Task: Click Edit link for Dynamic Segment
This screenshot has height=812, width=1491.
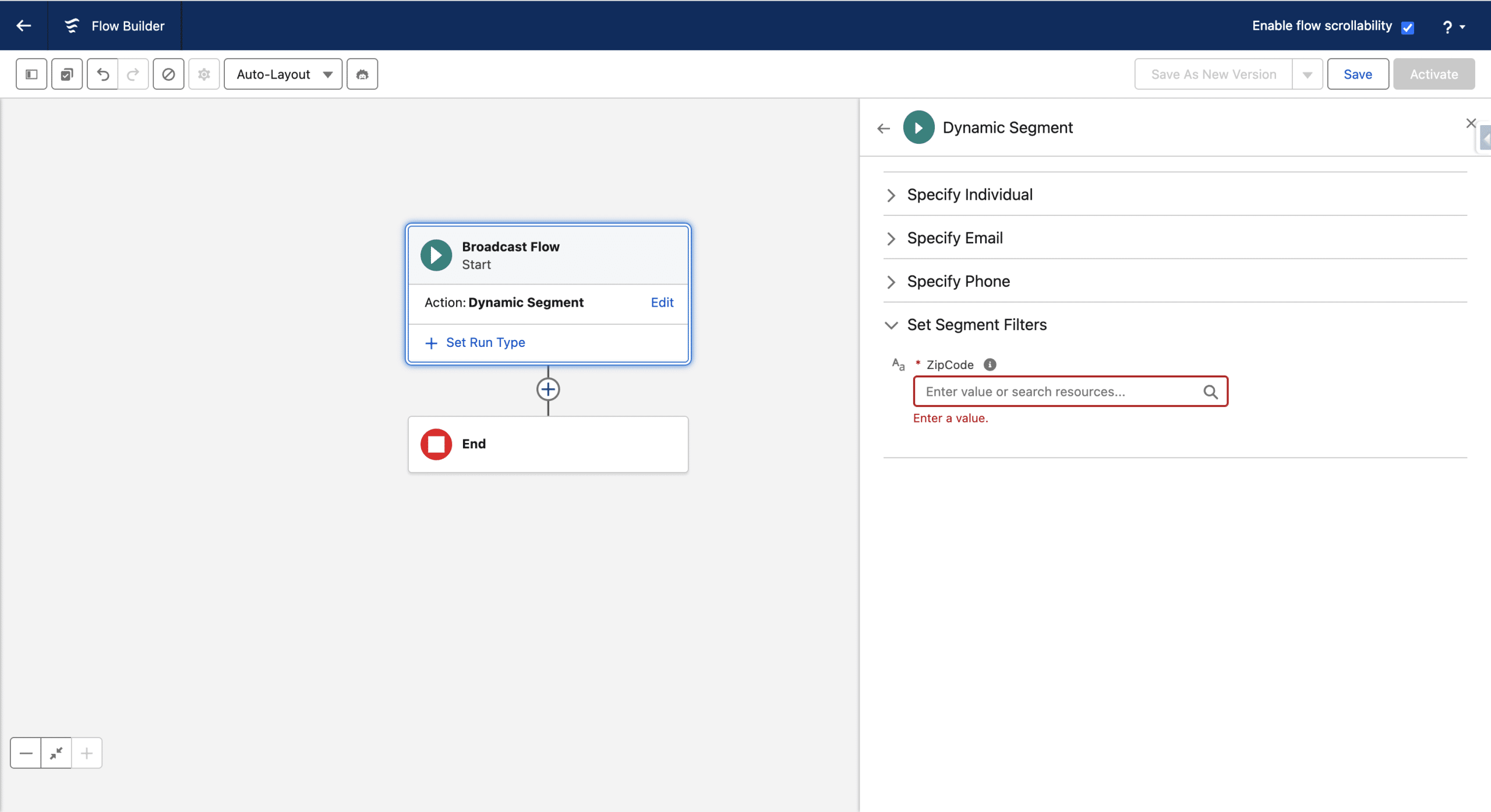Action: (662, 302)
